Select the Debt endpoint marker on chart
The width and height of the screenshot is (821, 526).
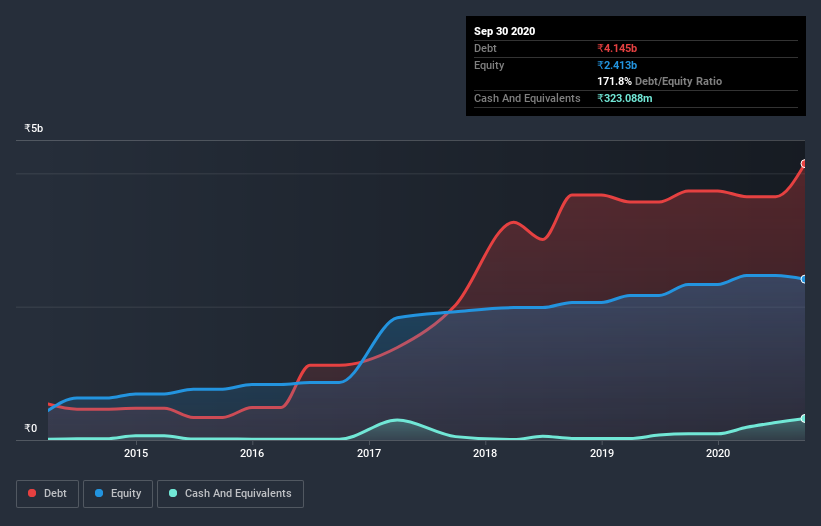pos(804,164)
